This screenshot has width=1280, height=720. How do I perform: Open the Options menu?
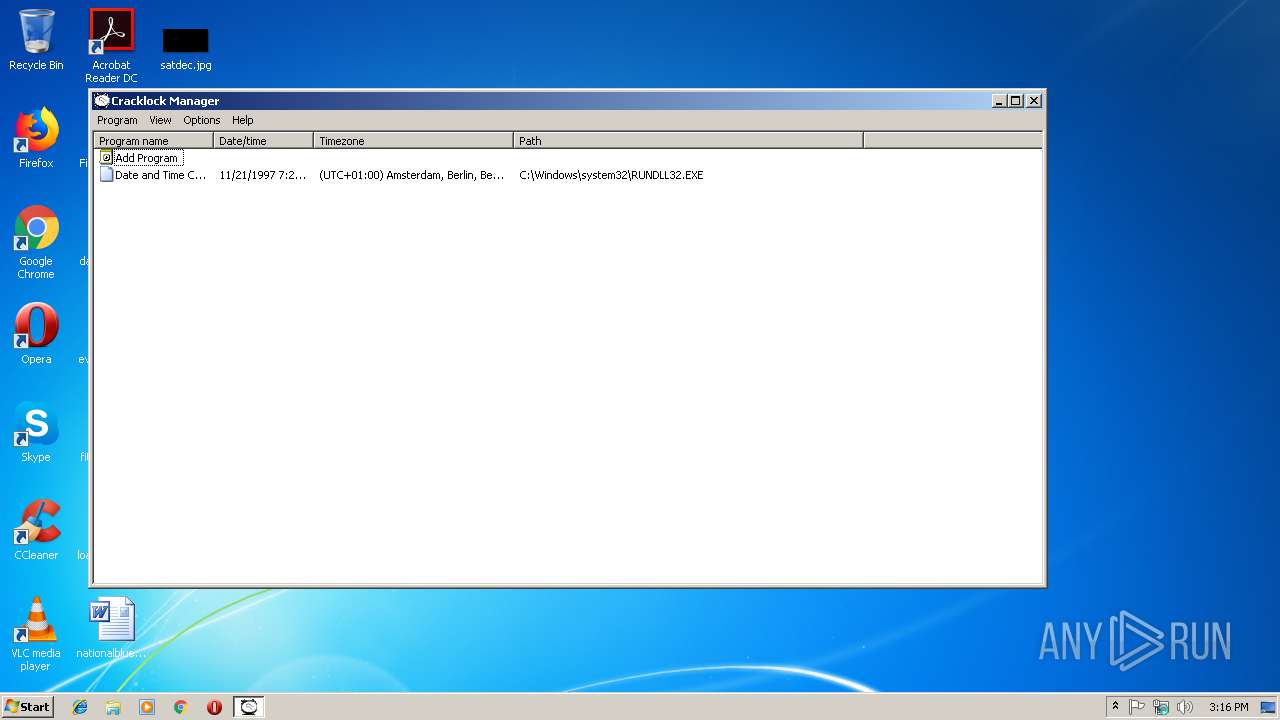click(201, 120)
